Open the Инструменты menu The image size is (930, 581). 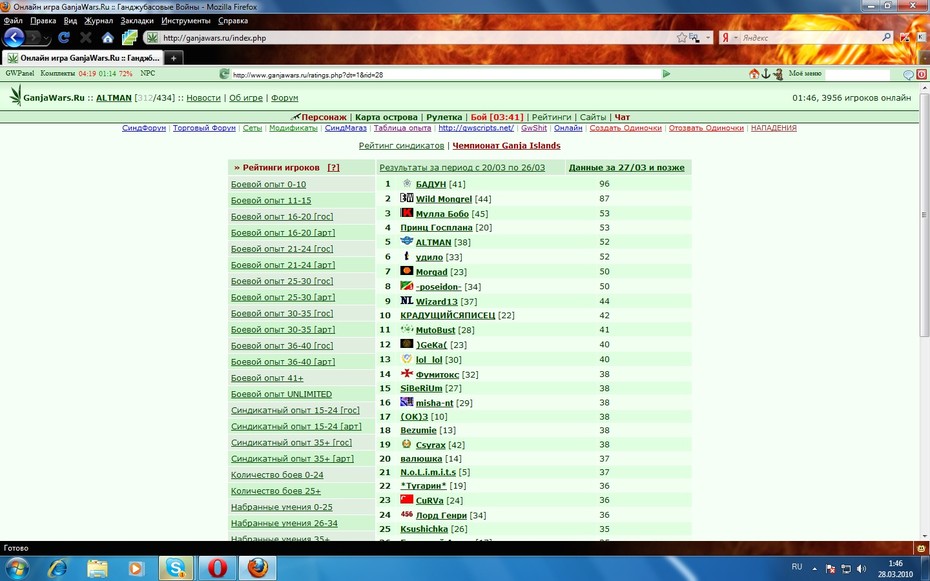click(186, 21)
